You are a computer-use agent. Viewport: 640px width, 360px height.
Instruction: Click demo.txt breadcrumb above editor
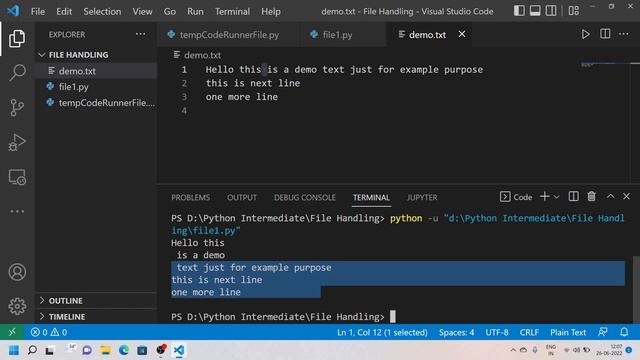pyautogui.click(x=198, y=55)
